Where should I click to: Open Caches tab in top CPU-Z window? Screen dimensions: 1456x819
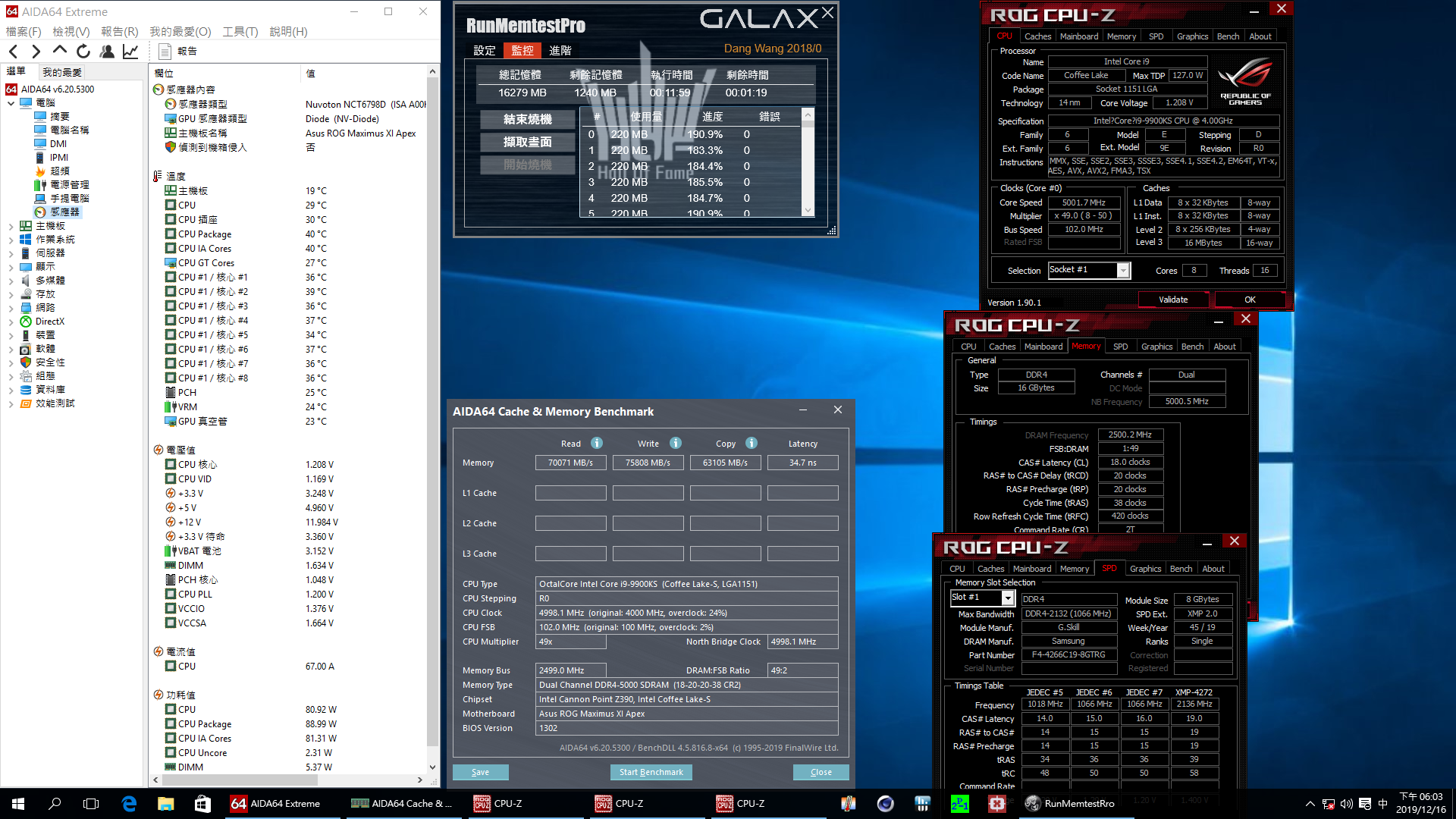click(x=1037, y=36)
